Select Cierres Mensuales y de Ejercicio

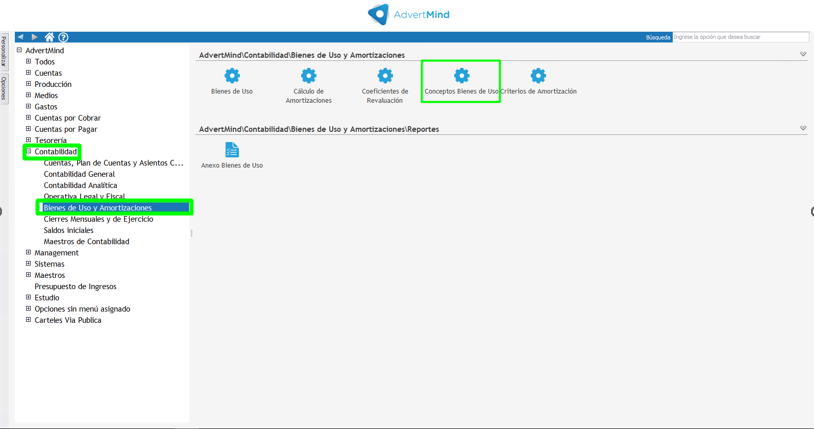98,219
